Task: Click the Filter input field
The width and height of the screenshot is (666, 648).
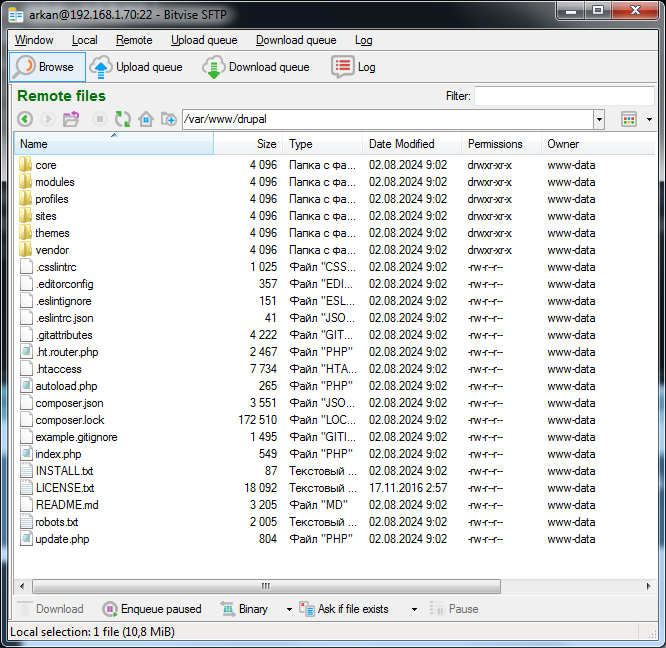Action: point(563,96)
